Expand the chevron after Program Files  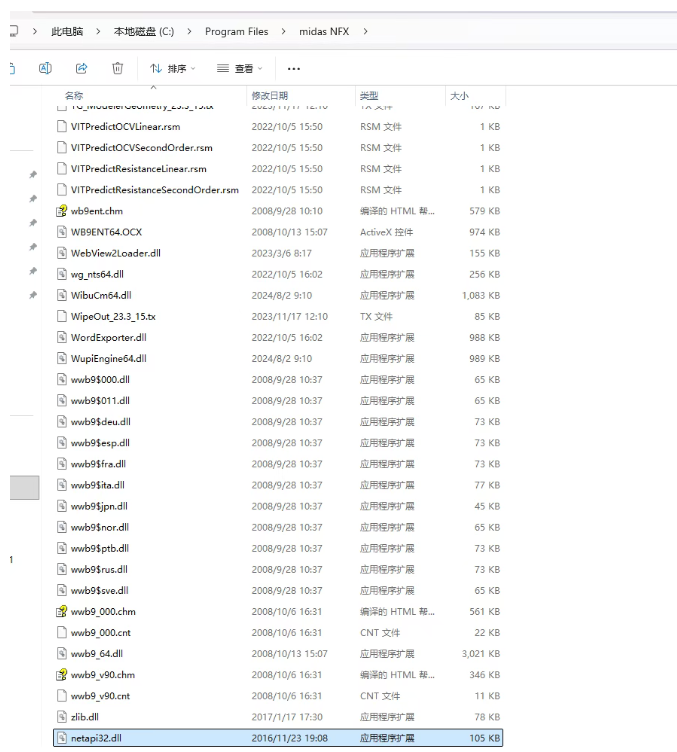[282, 32]
